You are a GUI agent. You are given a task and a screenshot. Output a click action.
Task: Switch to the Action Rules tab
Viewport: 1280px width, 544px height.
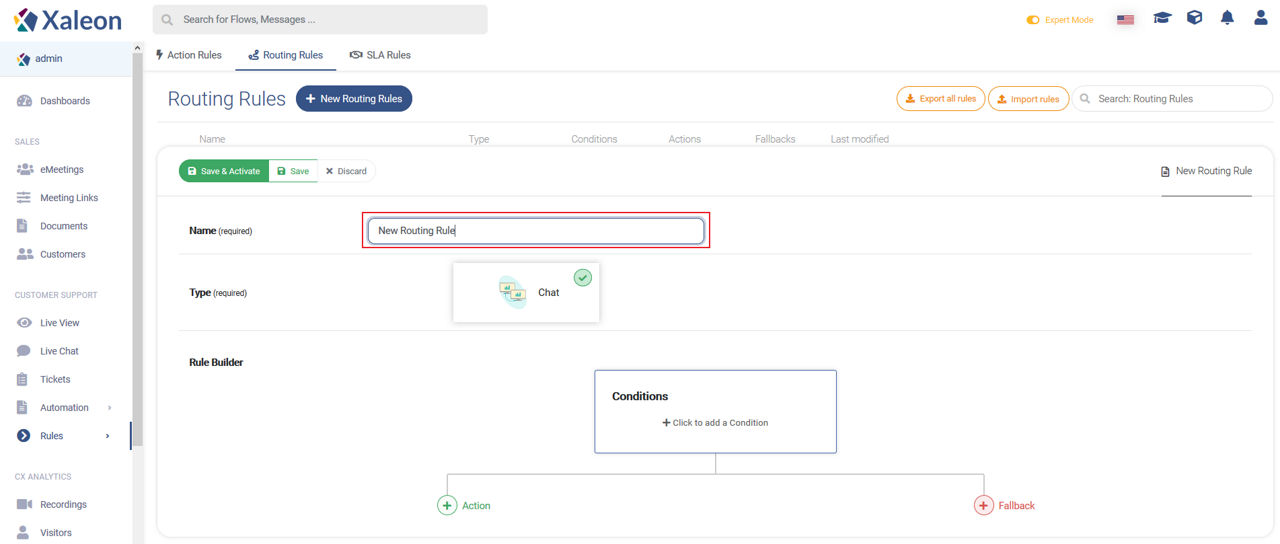[188, 55]
